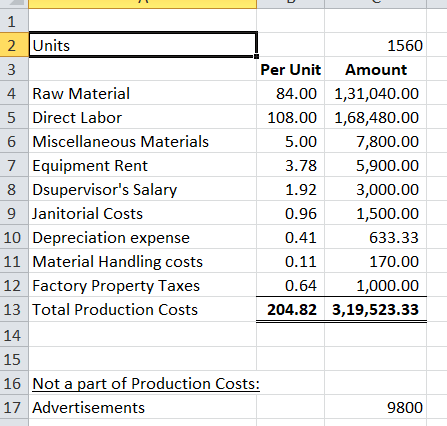
Task: Select the 0.11 per unit cell
Action: (x=290, y=261)
